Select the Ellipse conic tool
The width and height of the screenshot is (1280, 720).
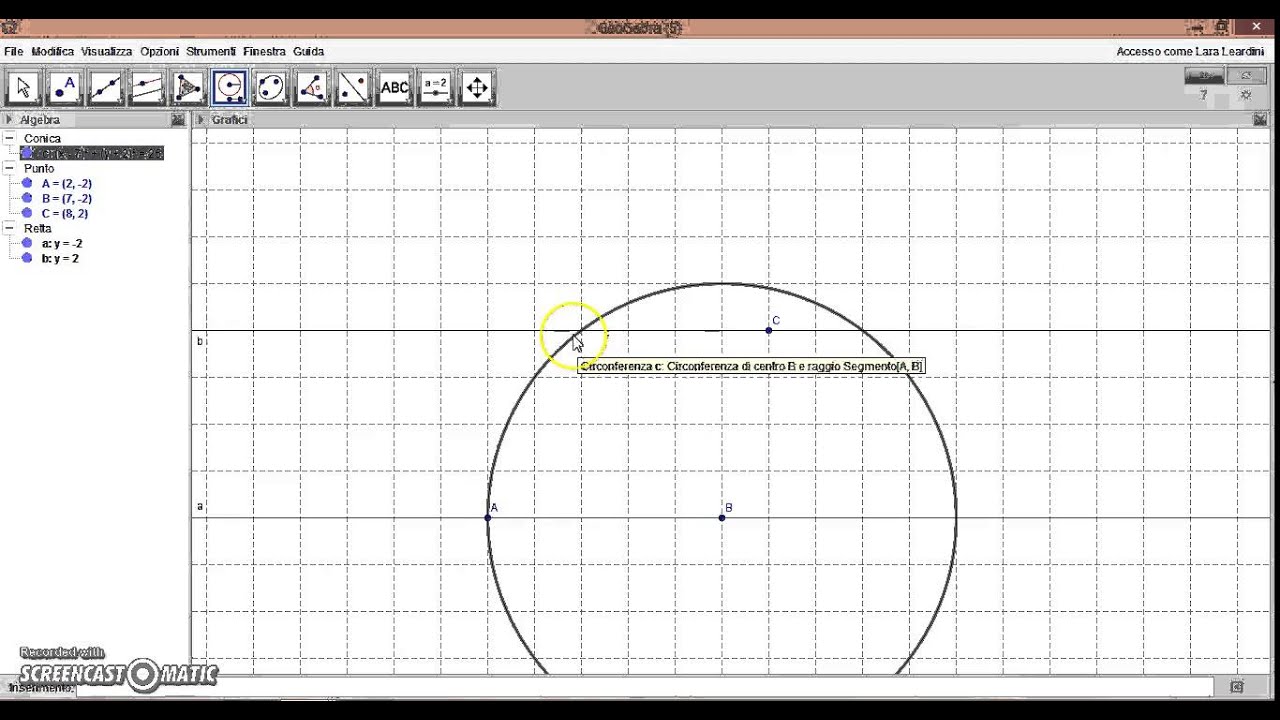(270, 88)
